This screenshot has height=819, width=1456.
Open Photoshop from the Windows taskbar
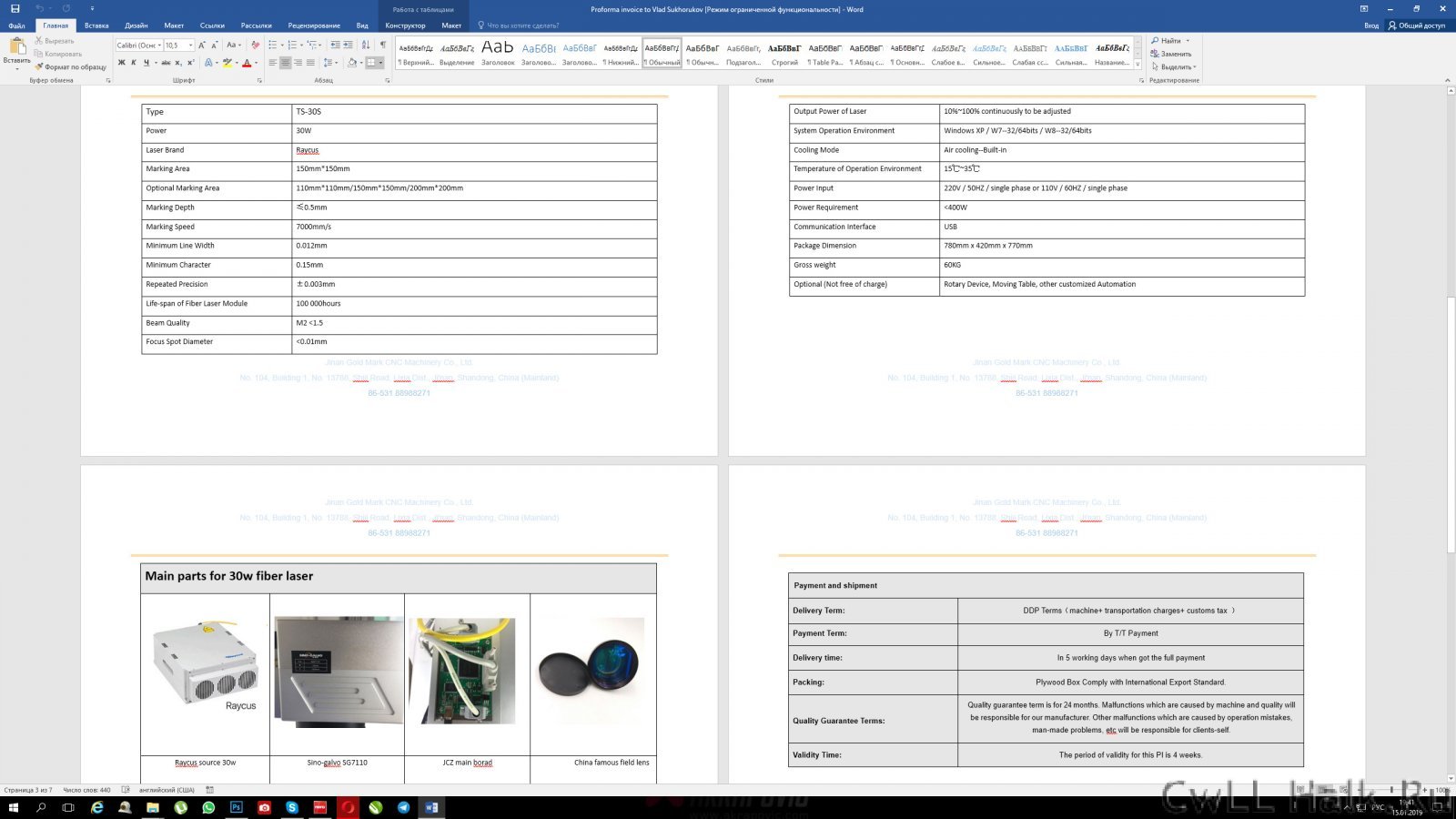[x=236, y=807]
